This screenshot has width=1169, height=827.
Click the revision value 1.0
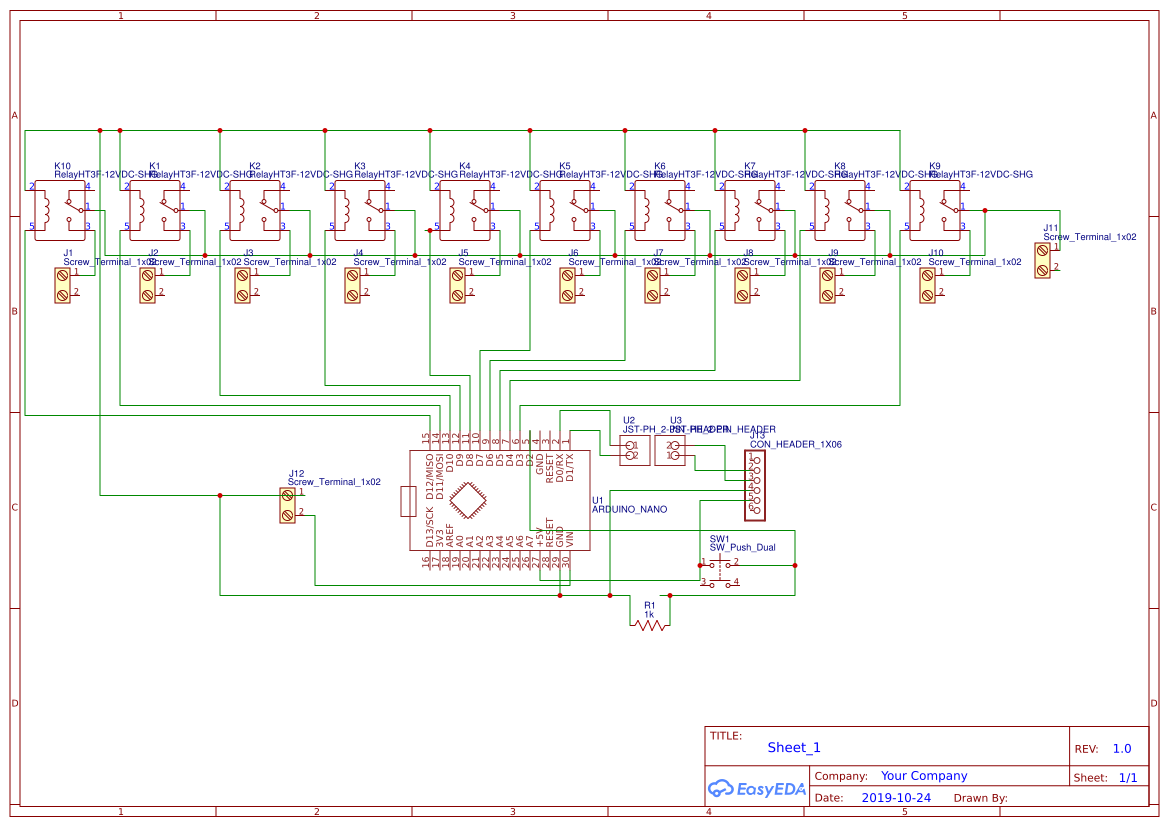point(1120,748)
